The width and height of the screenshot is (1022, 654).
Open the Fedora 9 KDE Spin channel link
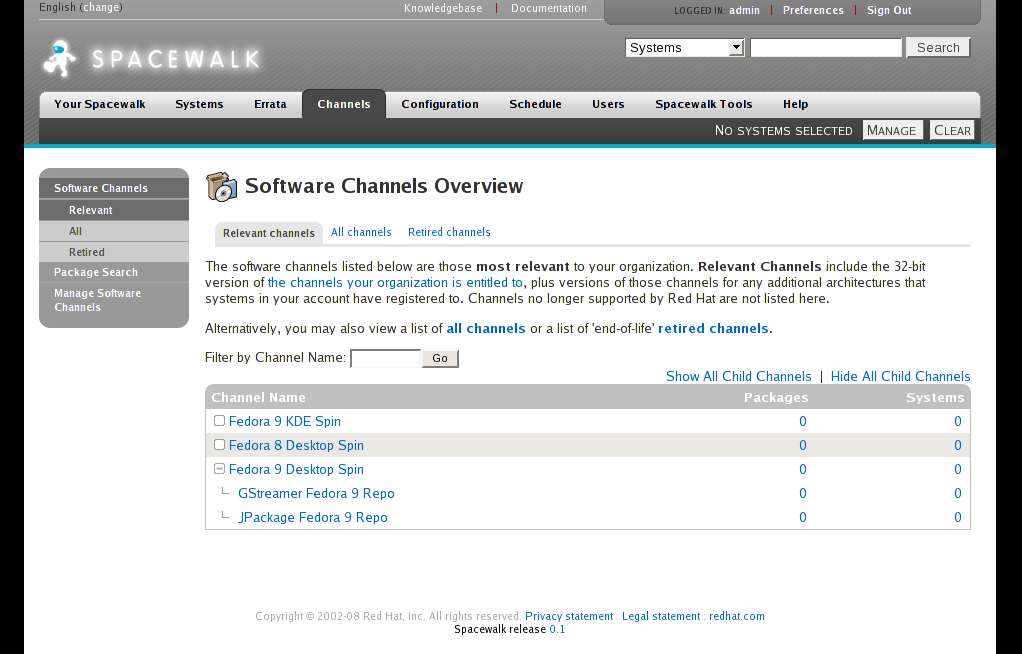[285, 421]
